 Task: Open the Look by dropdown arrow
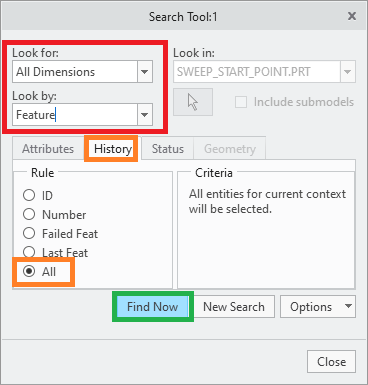tap(145, 115)
